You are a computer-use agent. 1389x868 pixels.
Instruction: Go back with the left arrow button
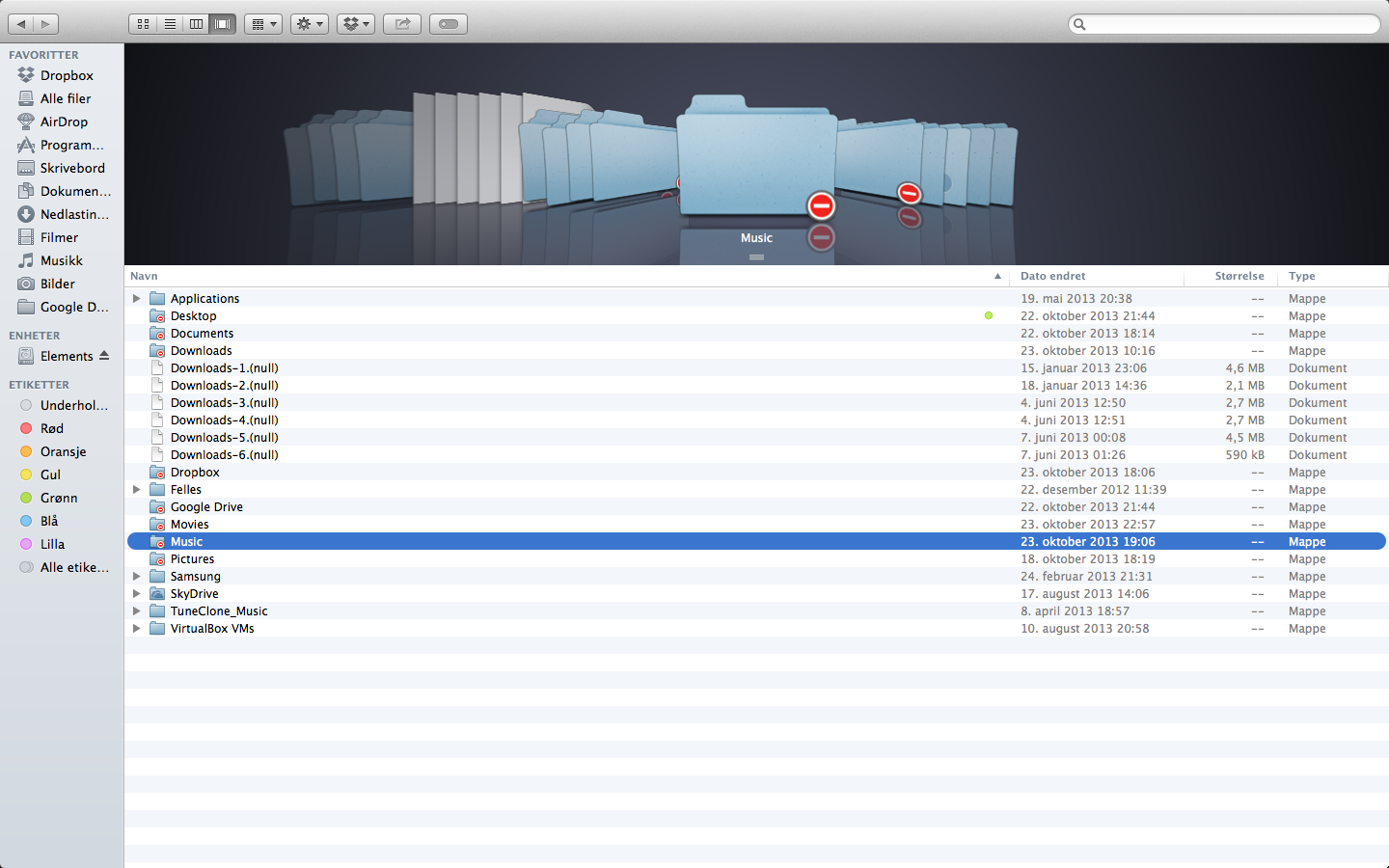tap(21, 24)
